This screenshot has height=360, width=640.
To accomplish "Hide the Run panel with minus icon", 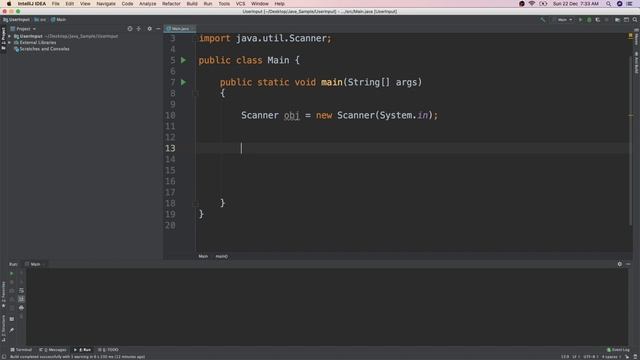I will [628, 264].
